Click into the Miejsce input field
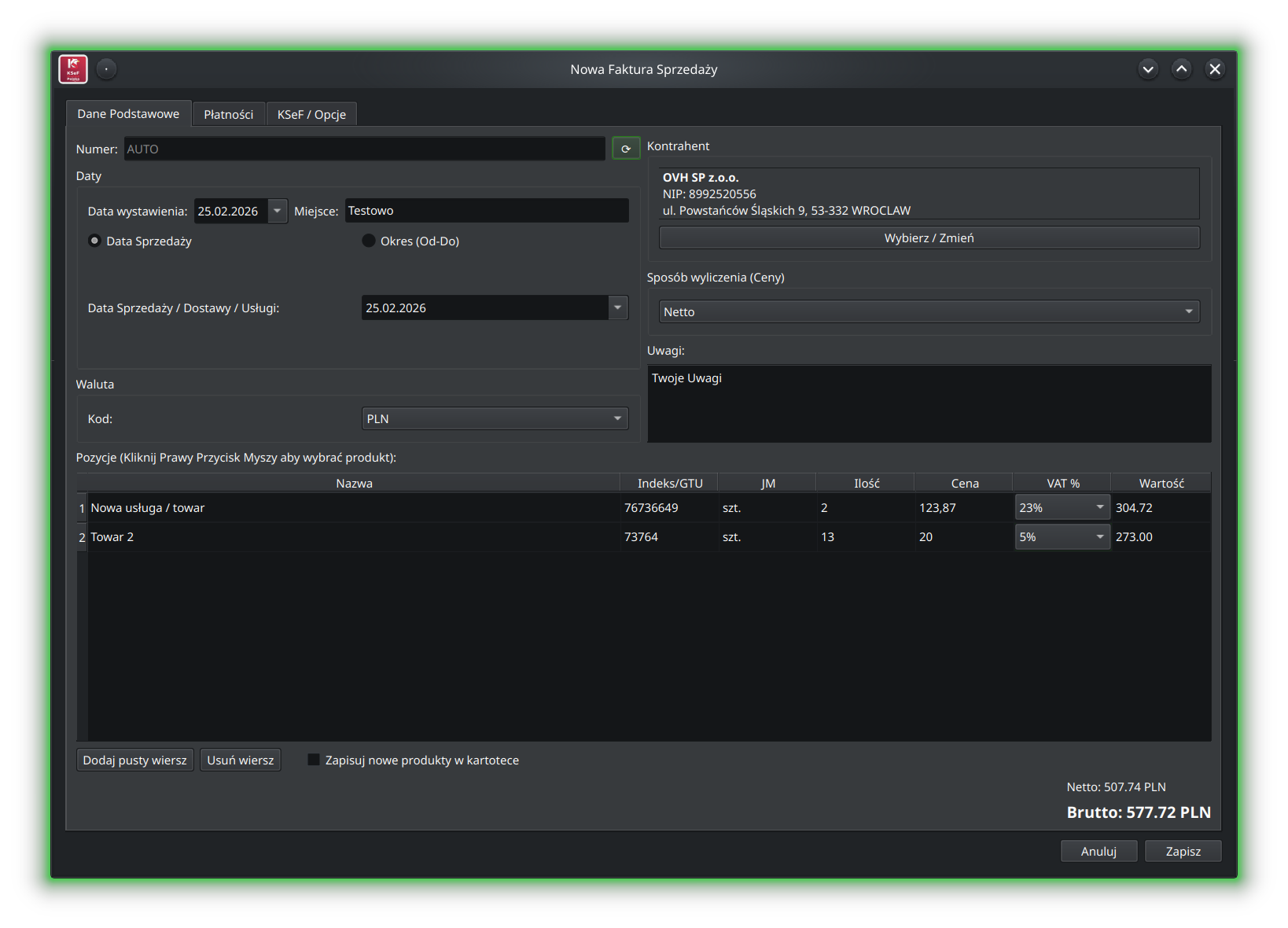Viewport: 1288px width, 928px height. 486,211
